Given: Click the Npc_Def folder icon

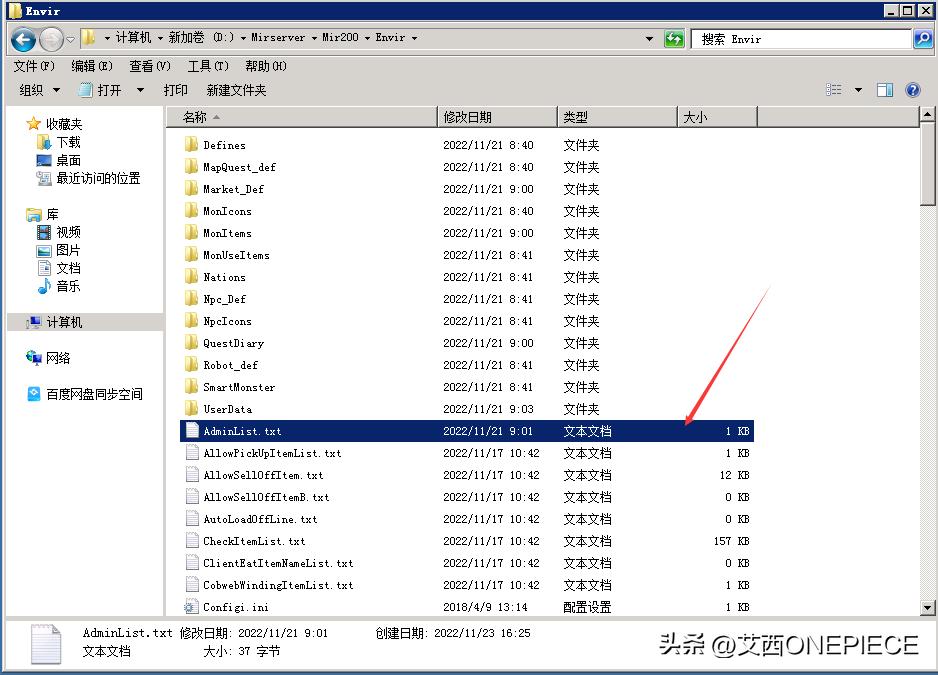Looking at the screenshot, I should 191,299.
